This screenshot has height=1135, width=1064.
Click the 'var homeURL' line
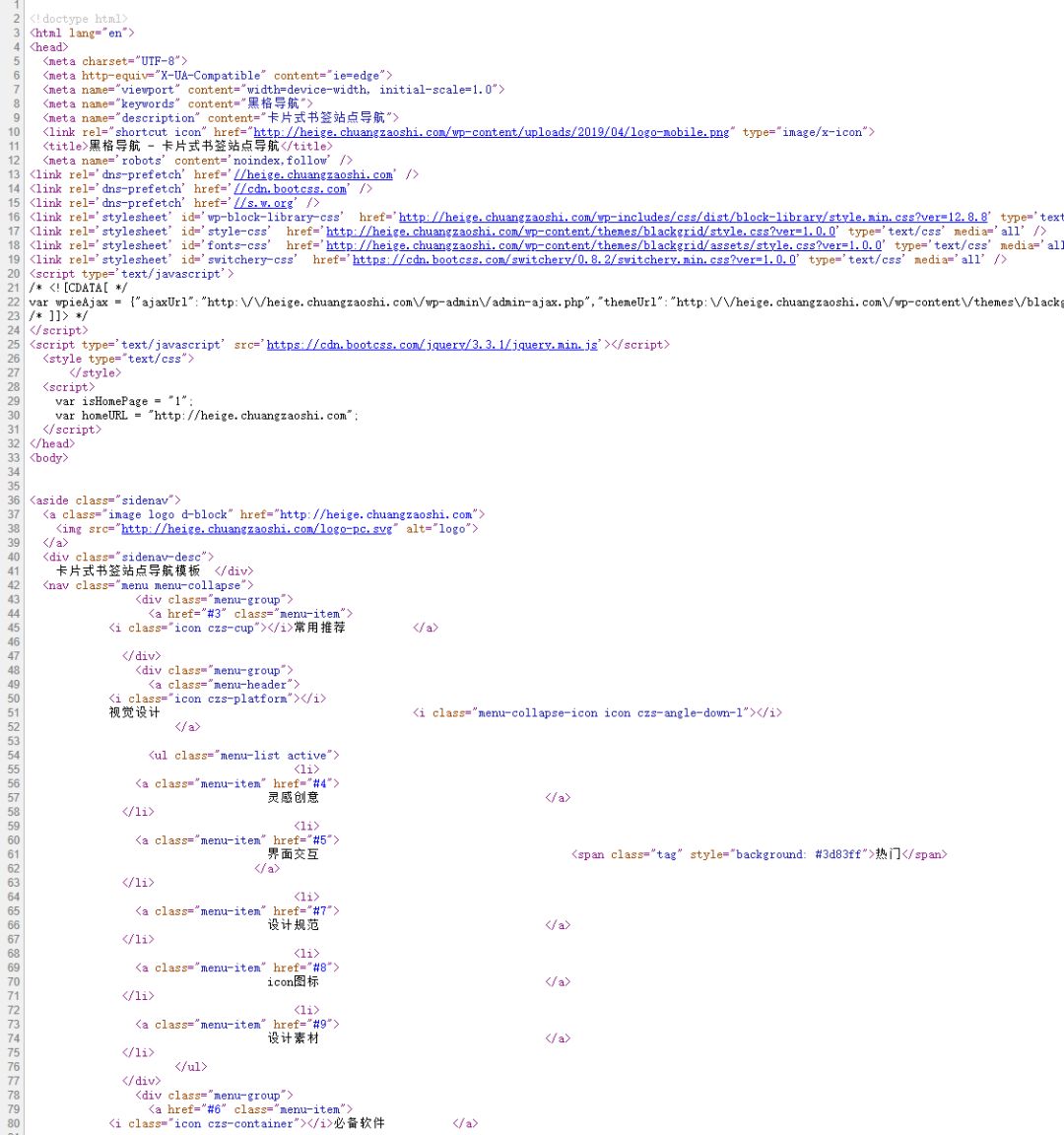click(x=207, y=416)
